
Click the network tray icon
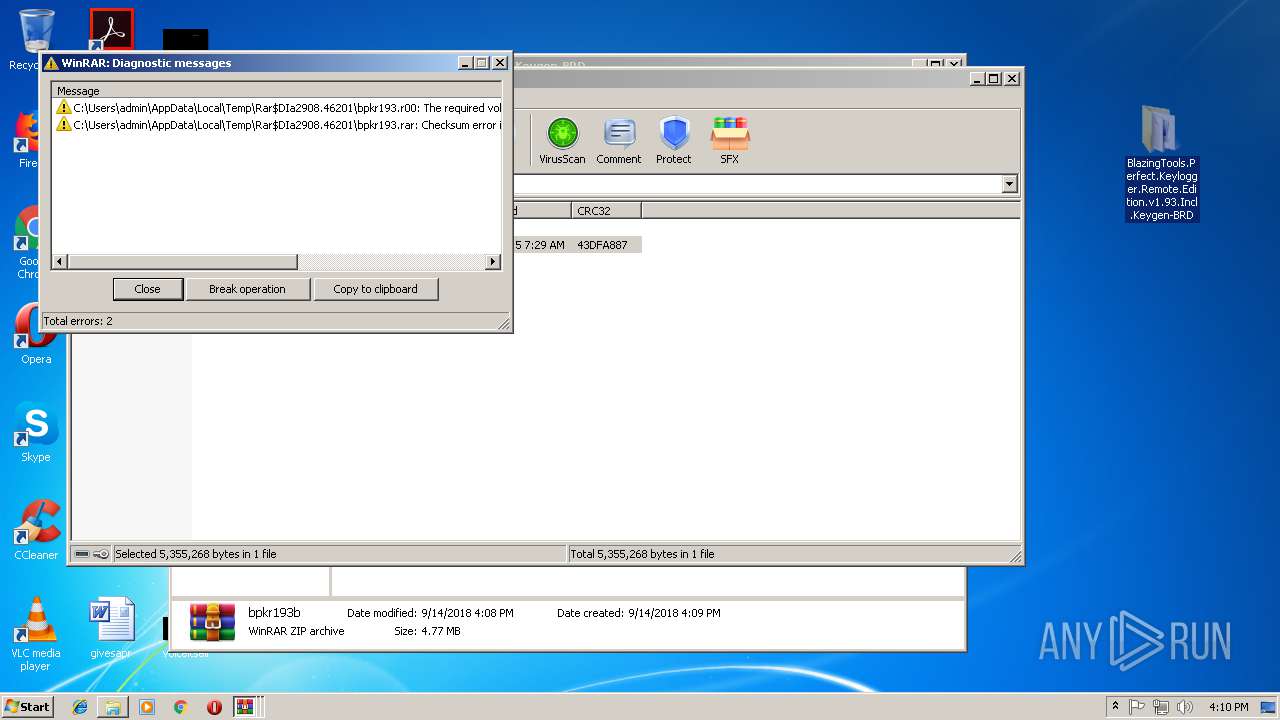(x=1161, y=707)
